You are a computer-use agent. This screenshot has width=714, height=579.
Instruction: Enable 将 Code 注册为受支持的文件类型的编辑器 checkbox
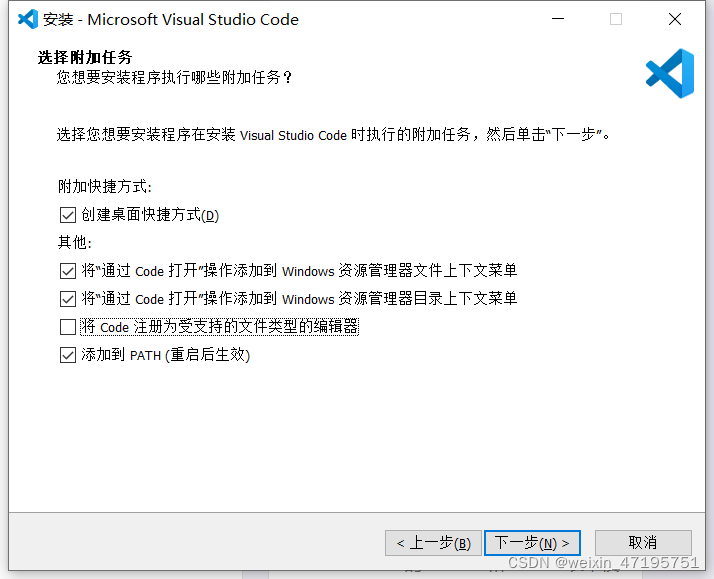tap(68, 327)
